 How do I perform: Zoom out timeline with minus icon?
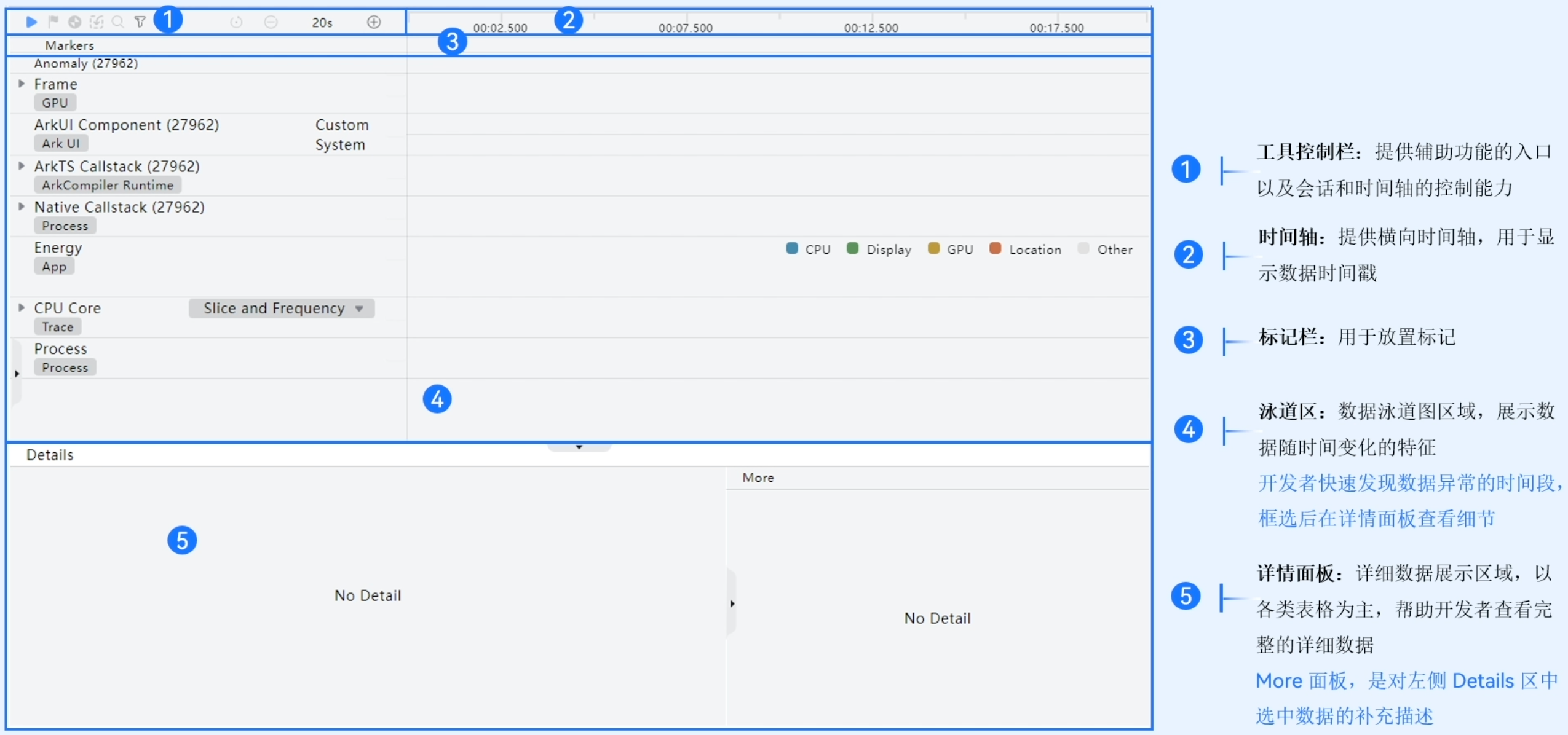pyautogui.click(x=271, y=23)
